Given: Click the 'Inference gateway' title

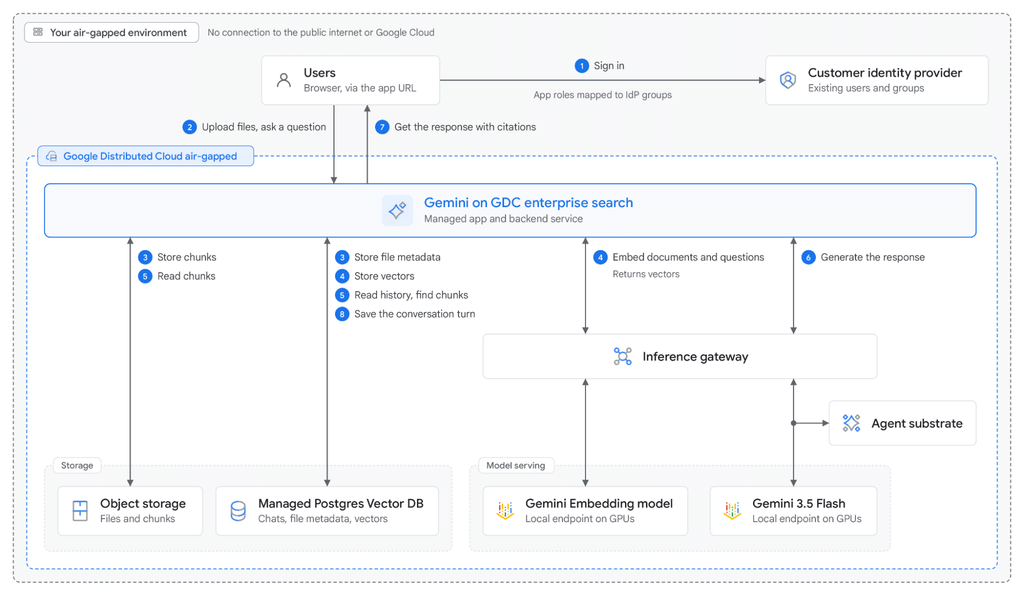Looking at the screenshot, I should 696,357.
